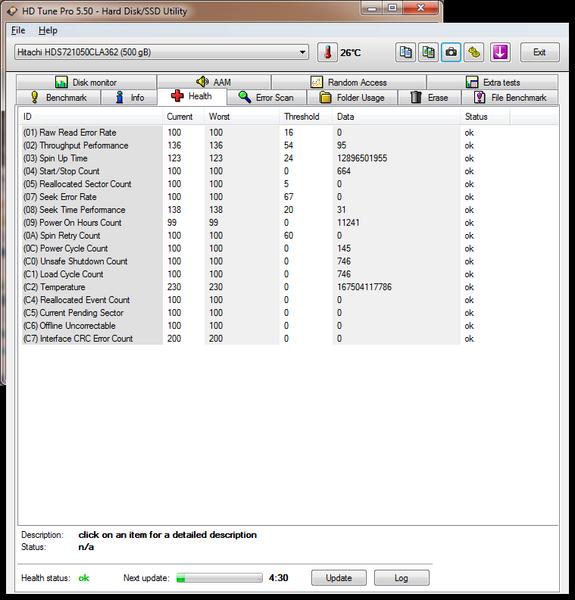Click the Threshold column header
575x600 pixels.
pos(306,117)
